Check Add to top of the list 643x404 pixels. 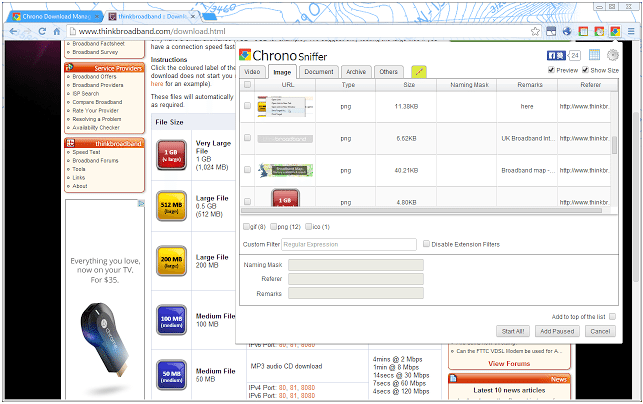click(x=612, y=317)
